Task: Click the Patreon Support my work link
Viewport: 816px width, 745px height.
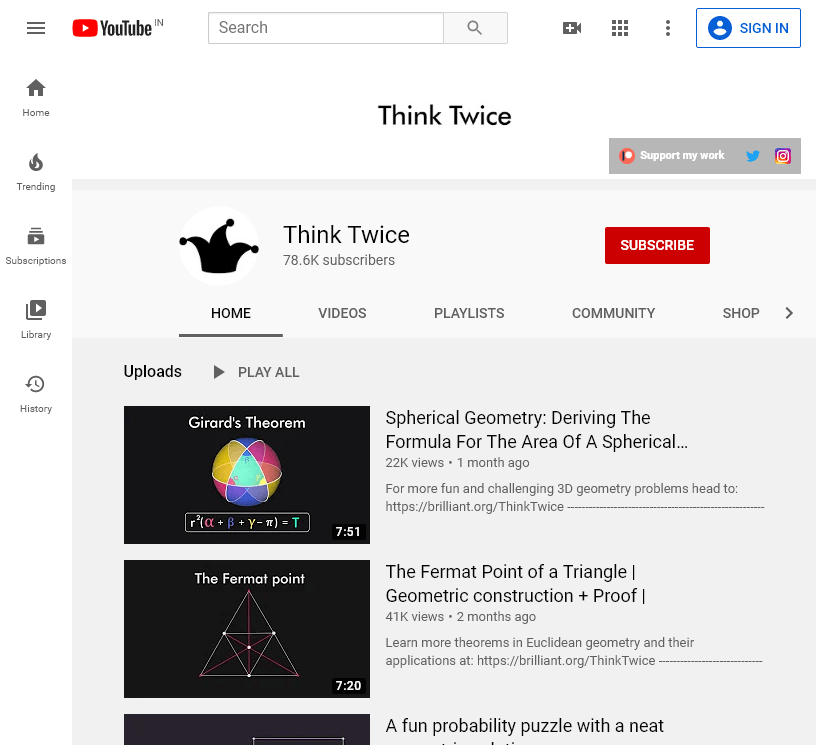Action: (672, 156)
